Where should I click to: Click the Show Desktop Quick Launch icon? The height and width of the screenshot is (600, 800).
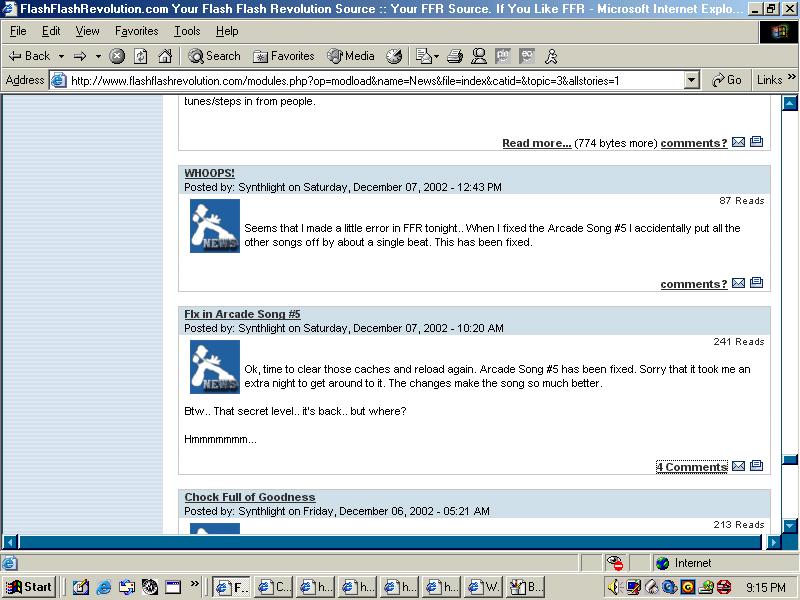click(x=81, y=587)
